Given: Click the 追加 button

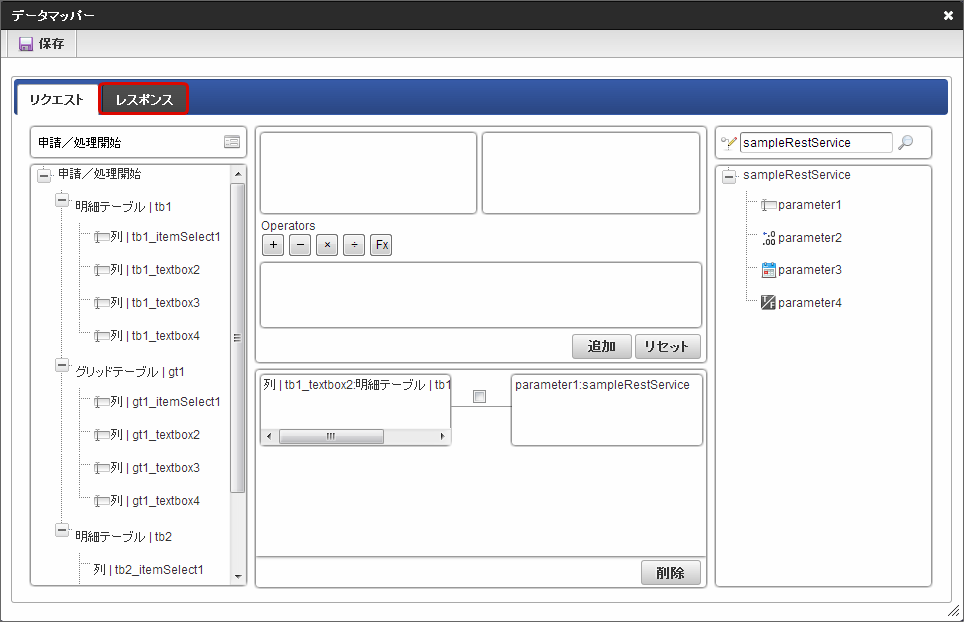Looking at the screenshot, I should [x=601, y=346].
